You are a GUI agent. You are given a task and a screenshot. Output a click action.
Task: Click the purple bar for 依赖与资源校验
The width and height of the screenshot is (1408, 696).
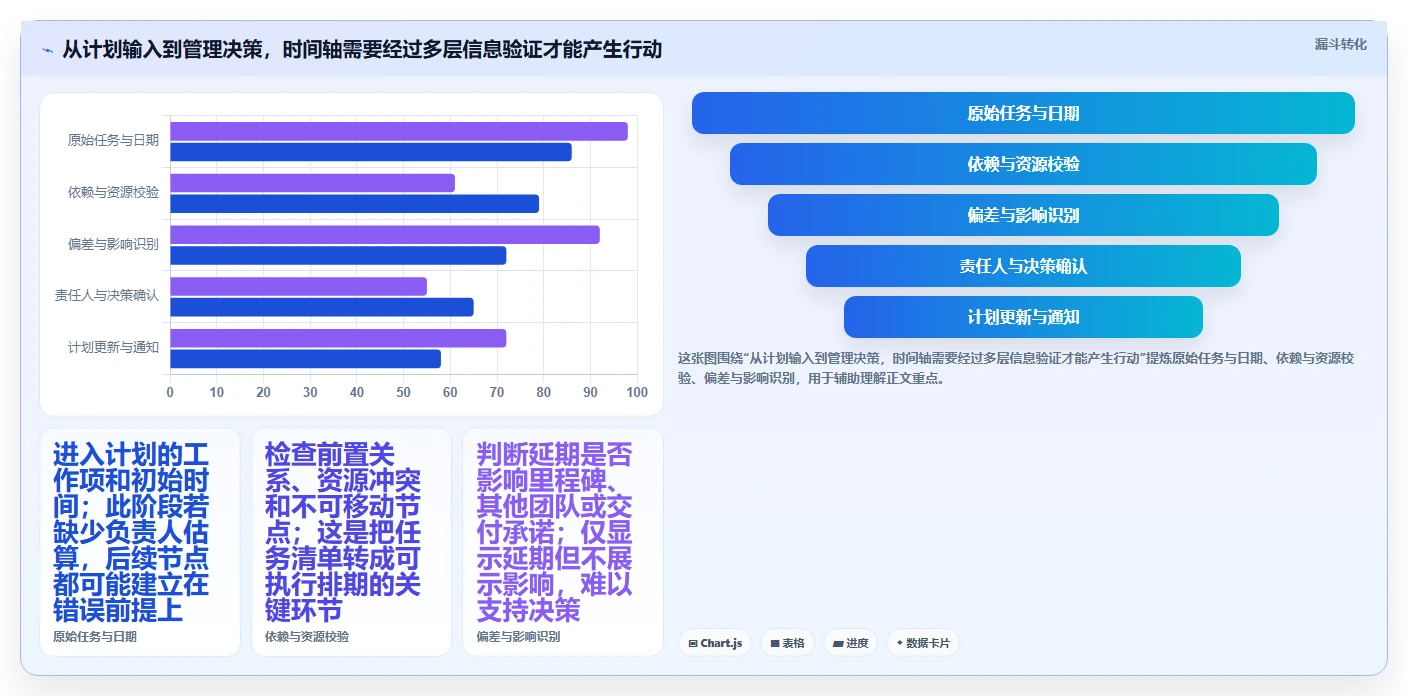(x=312, y=183)
